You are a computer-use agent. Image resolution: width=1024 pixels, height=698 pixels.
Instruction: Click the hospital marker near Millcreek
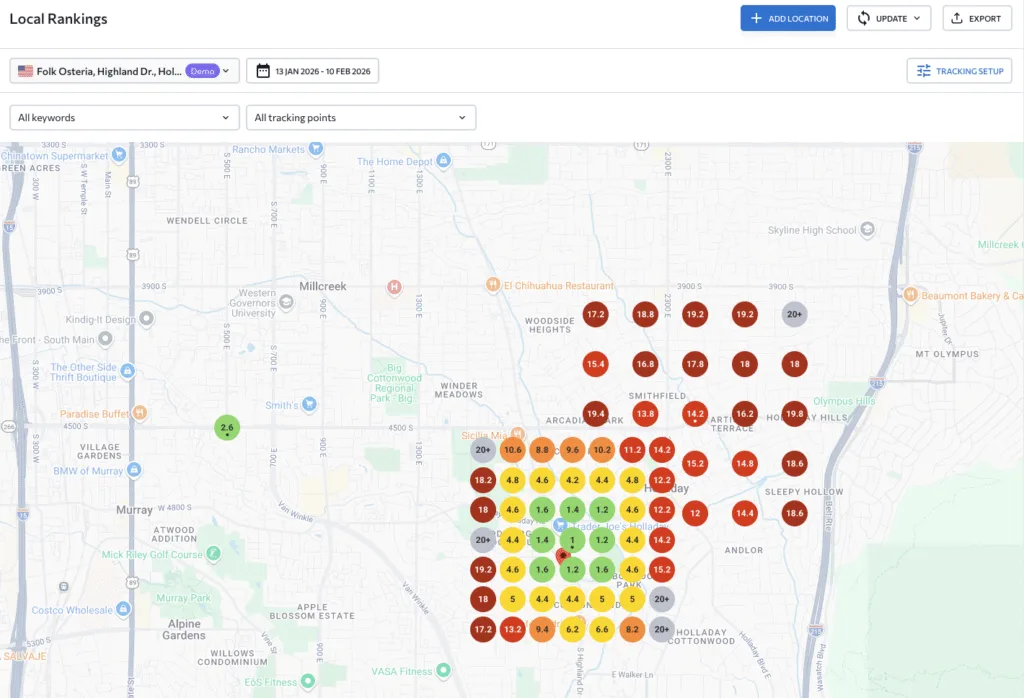tap(395, 287)
